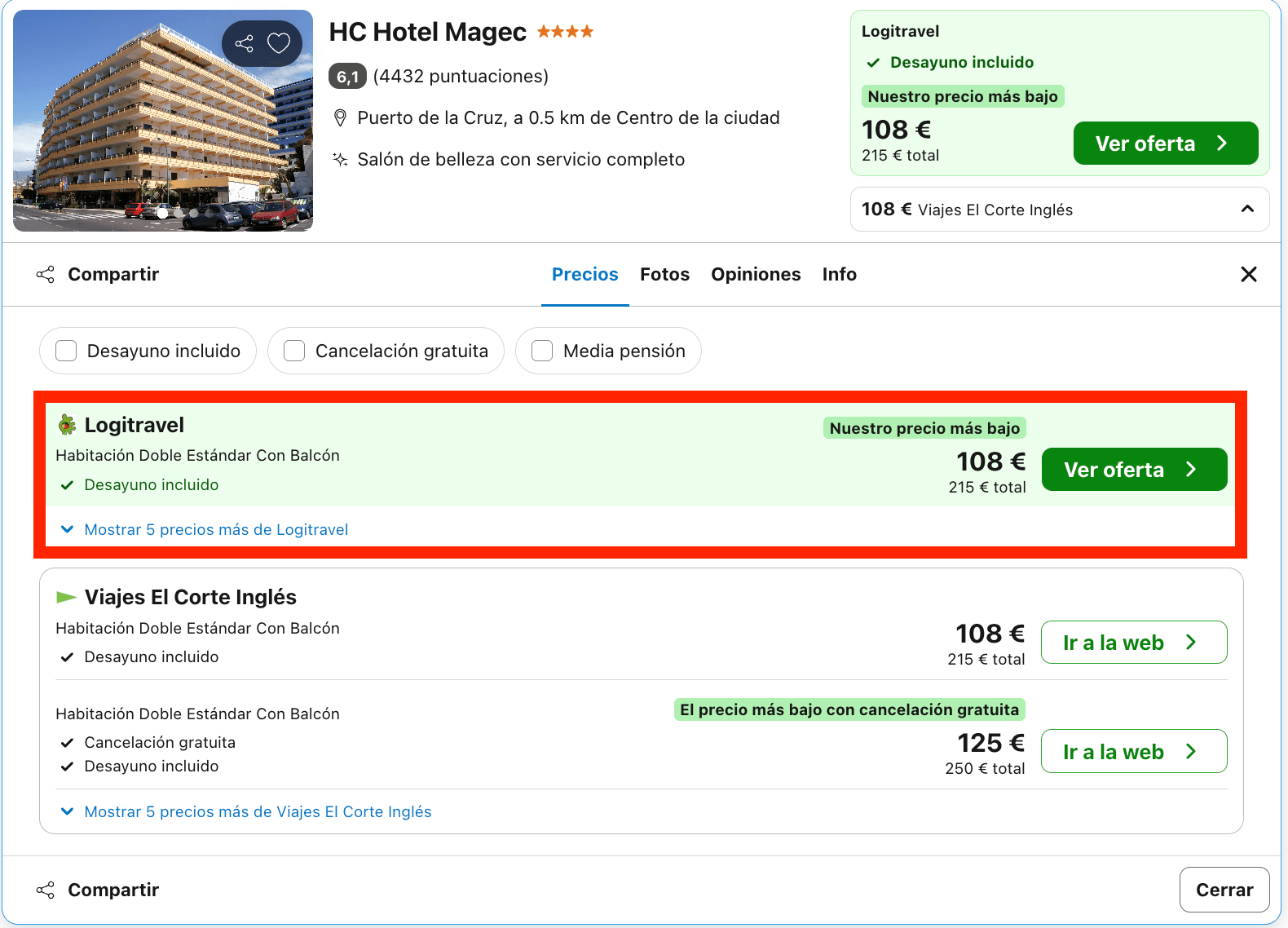Click Ir a la web for the 108 € offer
The width and height of the screenshot is (1288, 928).
coord(1134,643)
